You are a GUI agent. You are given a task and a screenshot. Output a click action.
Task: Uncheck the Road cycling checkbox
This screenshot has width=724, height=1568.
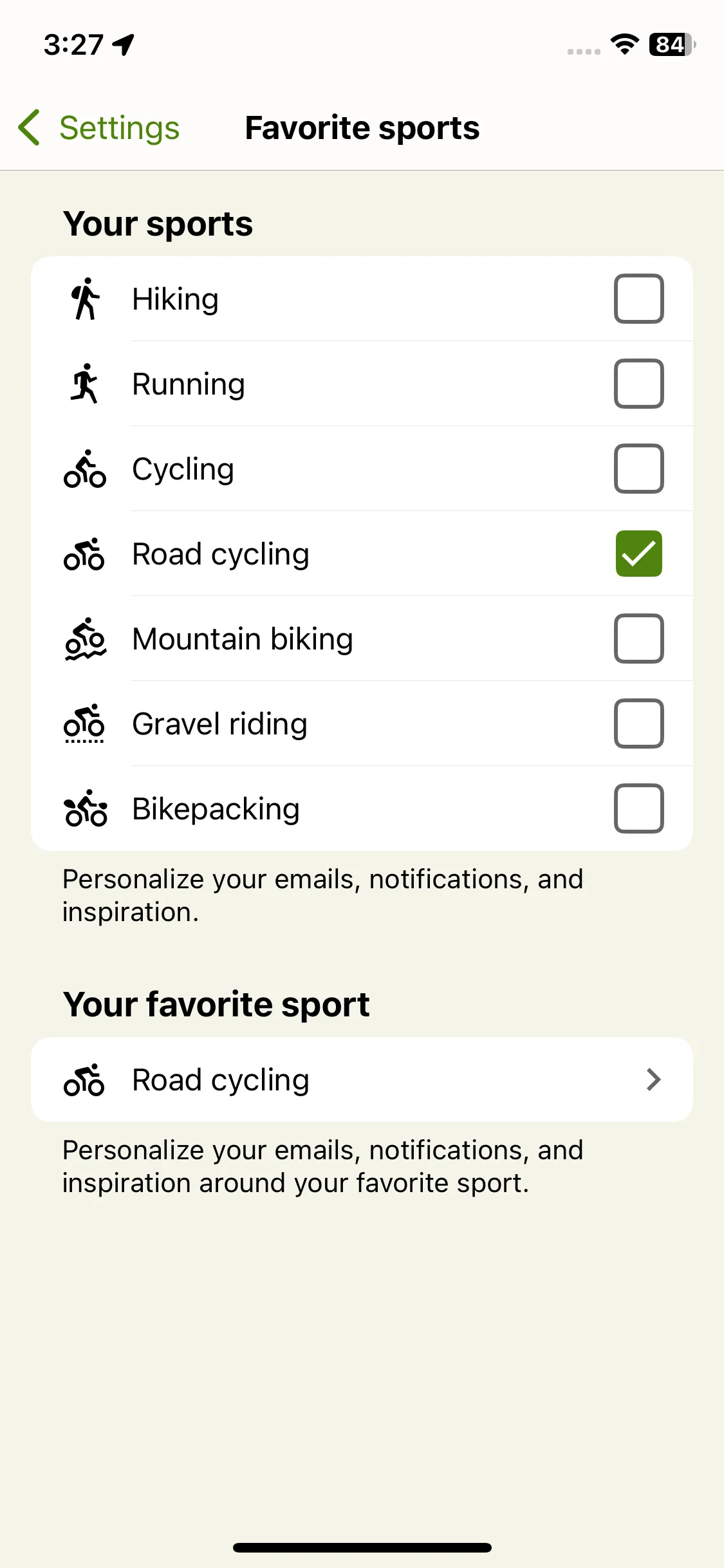[638, 554]
